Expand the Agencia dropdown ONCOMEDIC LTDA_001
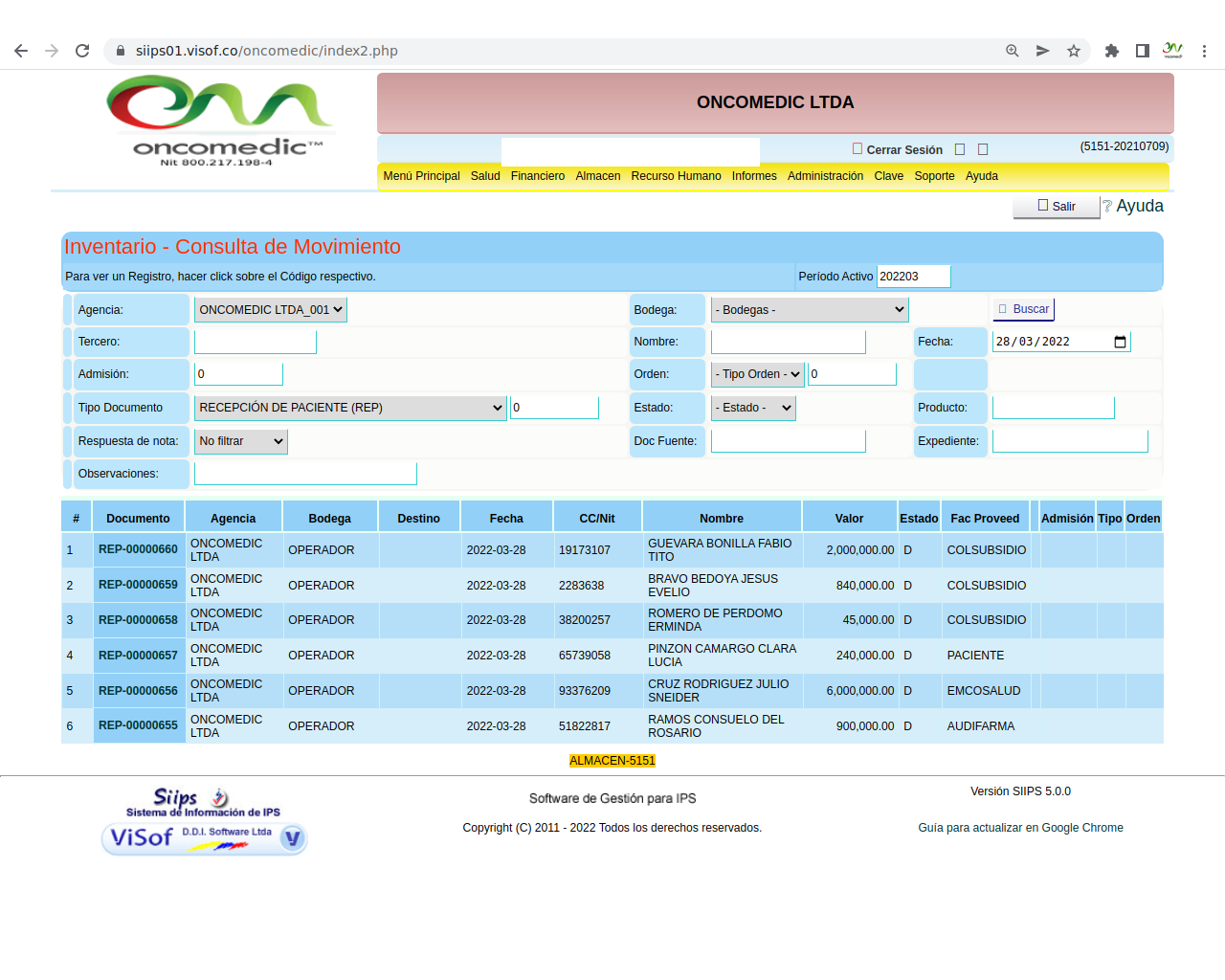 tap(270, 310)
